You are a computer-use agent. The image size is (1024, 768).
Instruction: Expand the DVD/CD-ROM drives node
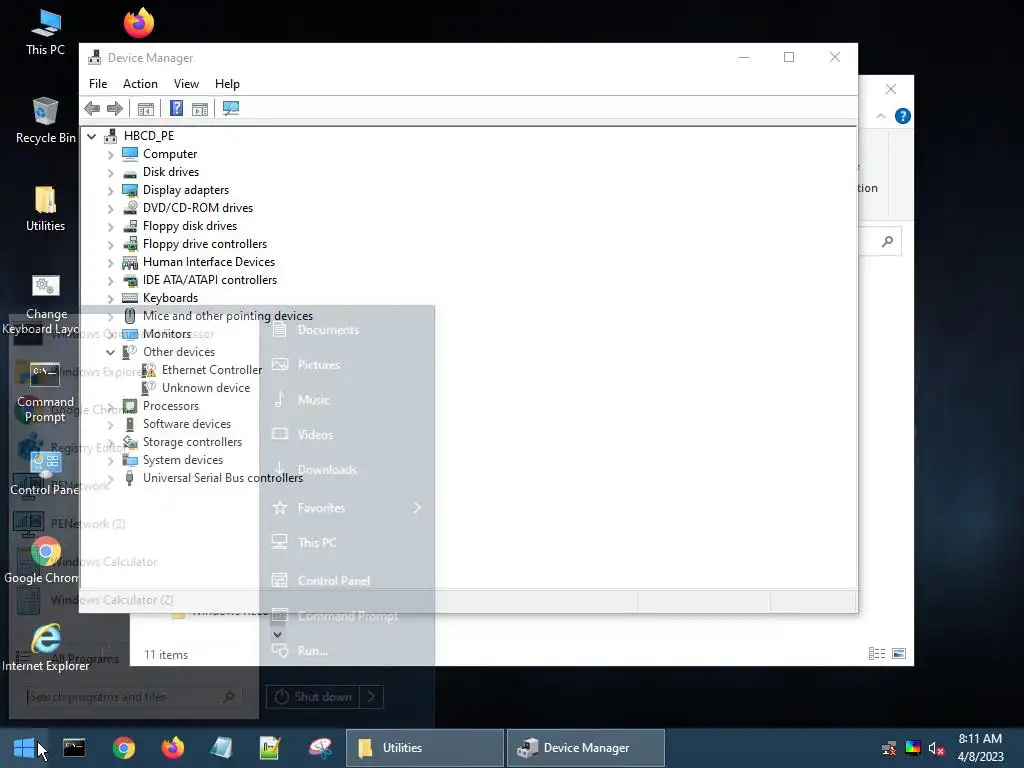tap(110, 209)
